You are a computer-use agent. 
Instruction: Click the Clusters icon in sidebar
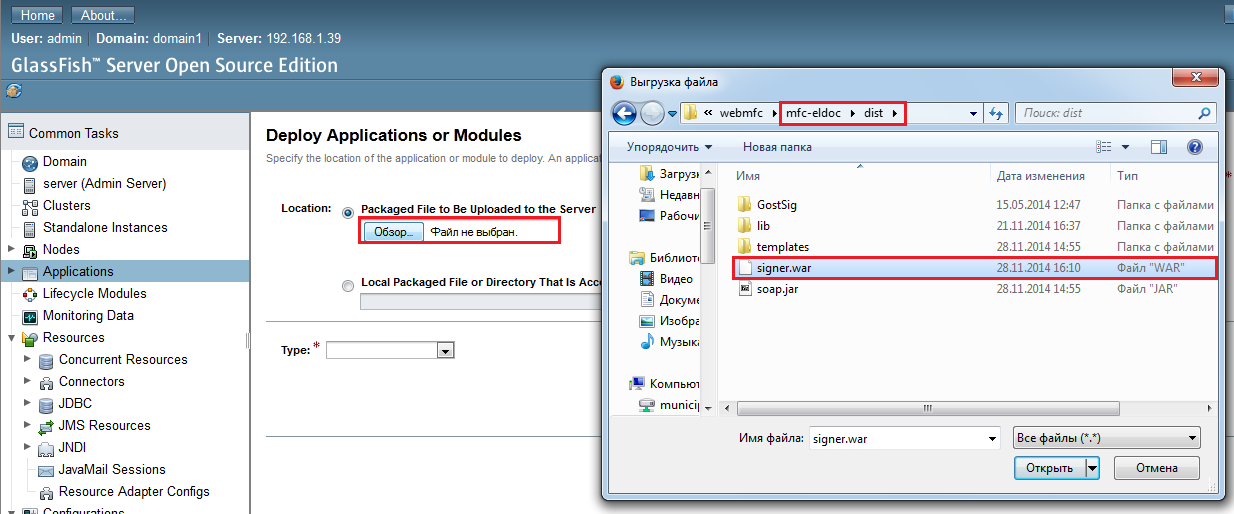29,206
